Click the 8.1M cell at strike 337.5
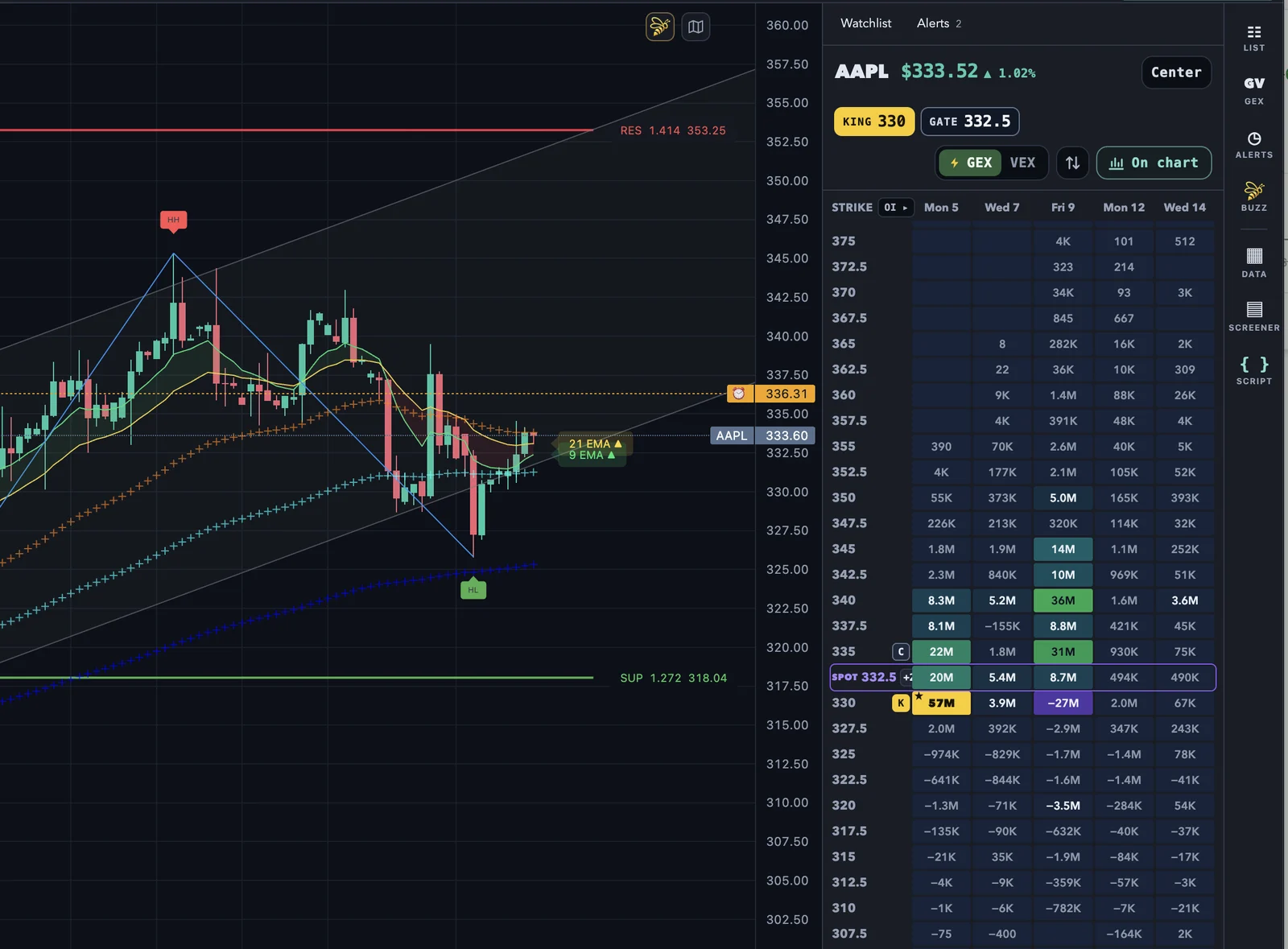 point(941,626)
